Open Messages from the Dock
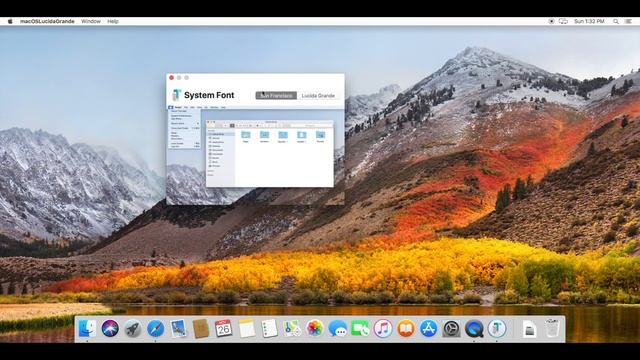This screenshot has width=640, height=360. (x=338, y=328)
